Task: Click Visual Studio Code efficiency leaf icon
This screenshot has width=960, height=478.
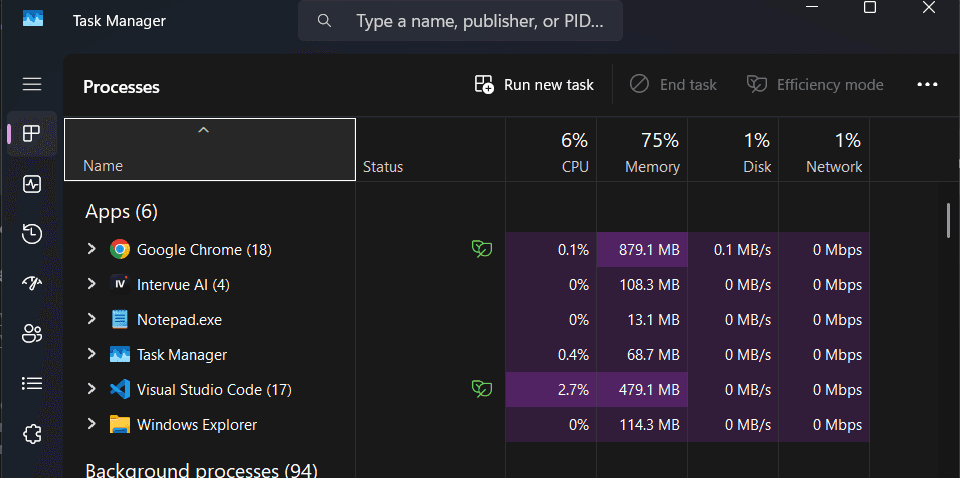Action: click(x=482, y=389)
